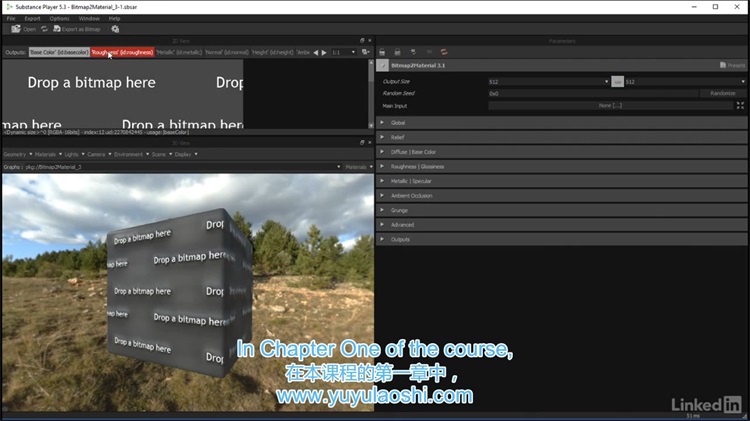Click the 2D view bitmap preview

tap(122, 94)
